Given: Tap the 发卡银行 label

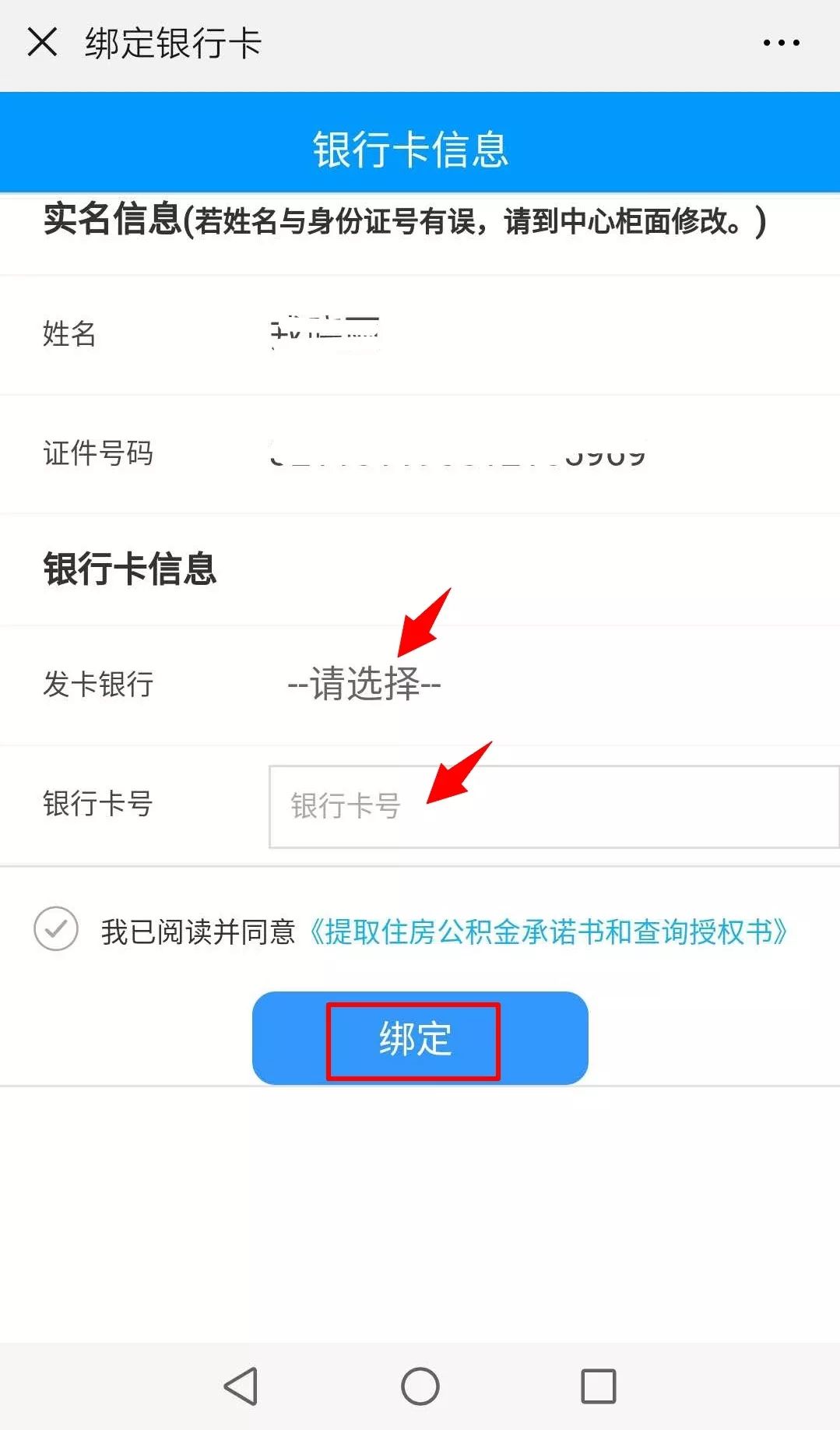Looking at the screenshot, I should [98, 684].
